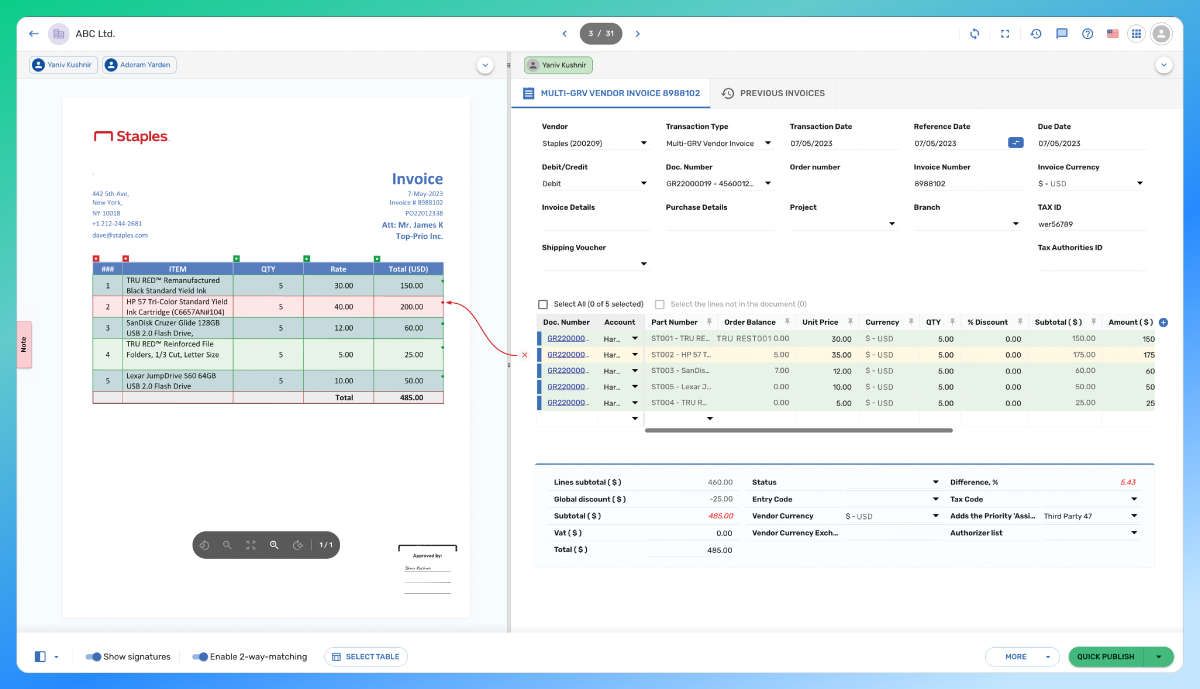Click the line items horizontal scrollbar
Screen dimensions: 1200x689
(799, 431)
